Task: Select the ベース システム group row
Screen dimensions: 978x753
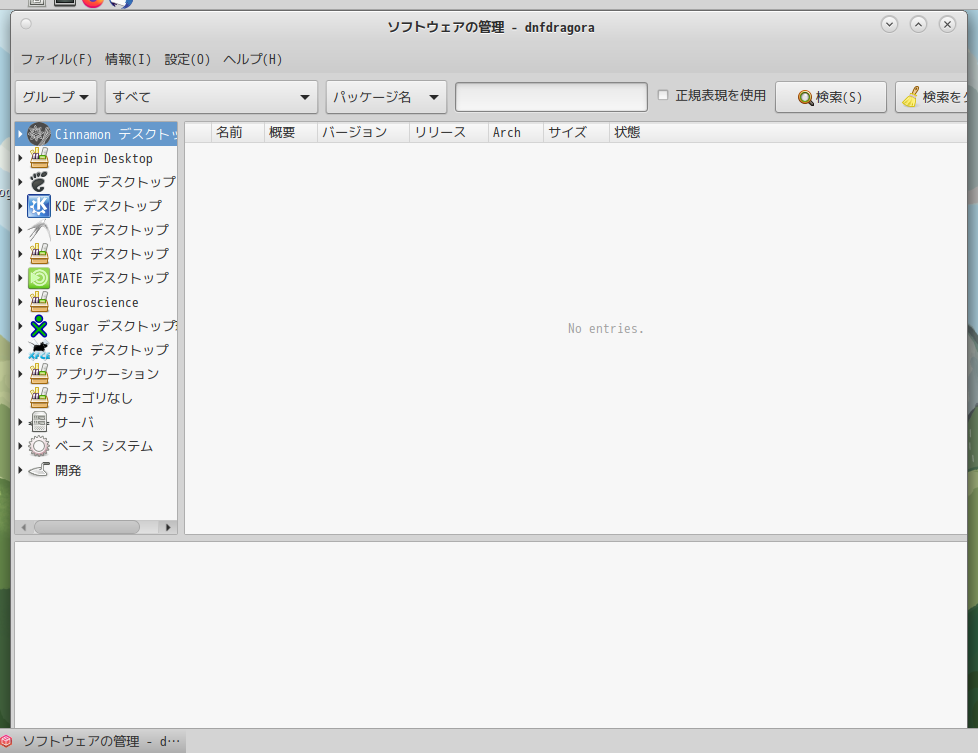Action: 97,445
